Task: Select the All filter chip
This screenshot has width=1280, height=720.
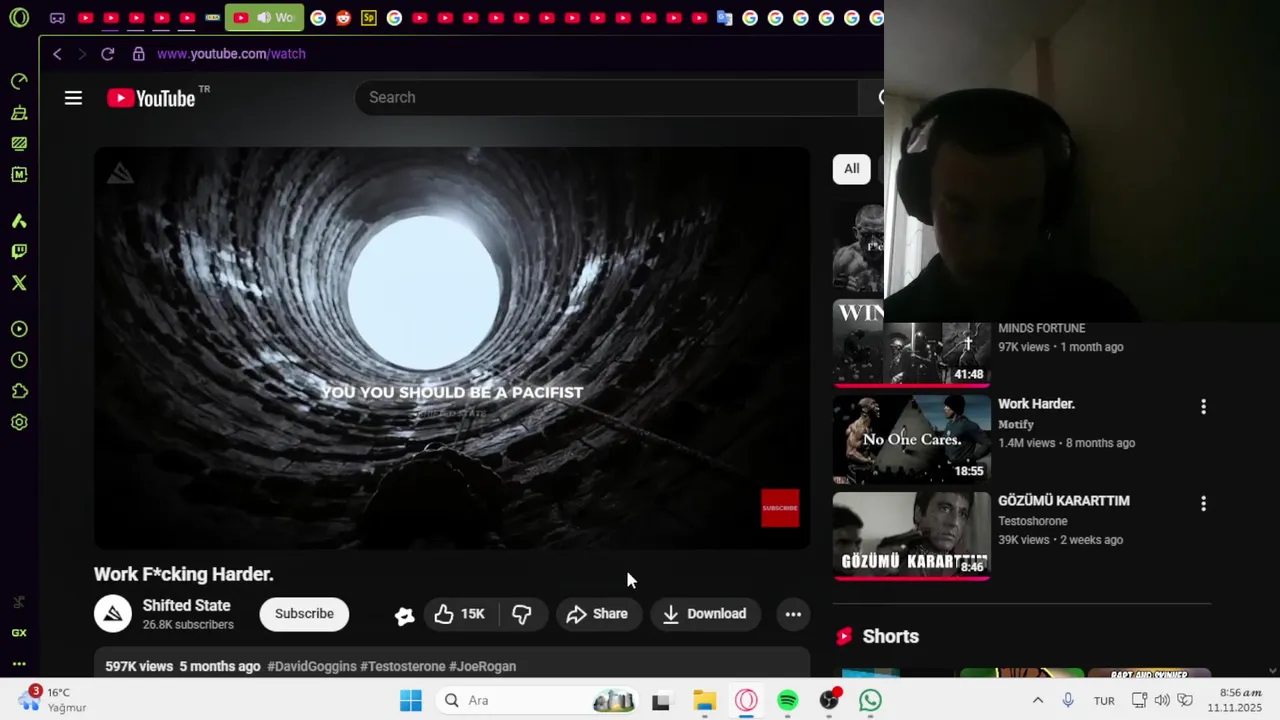Action: coord(851,169)
